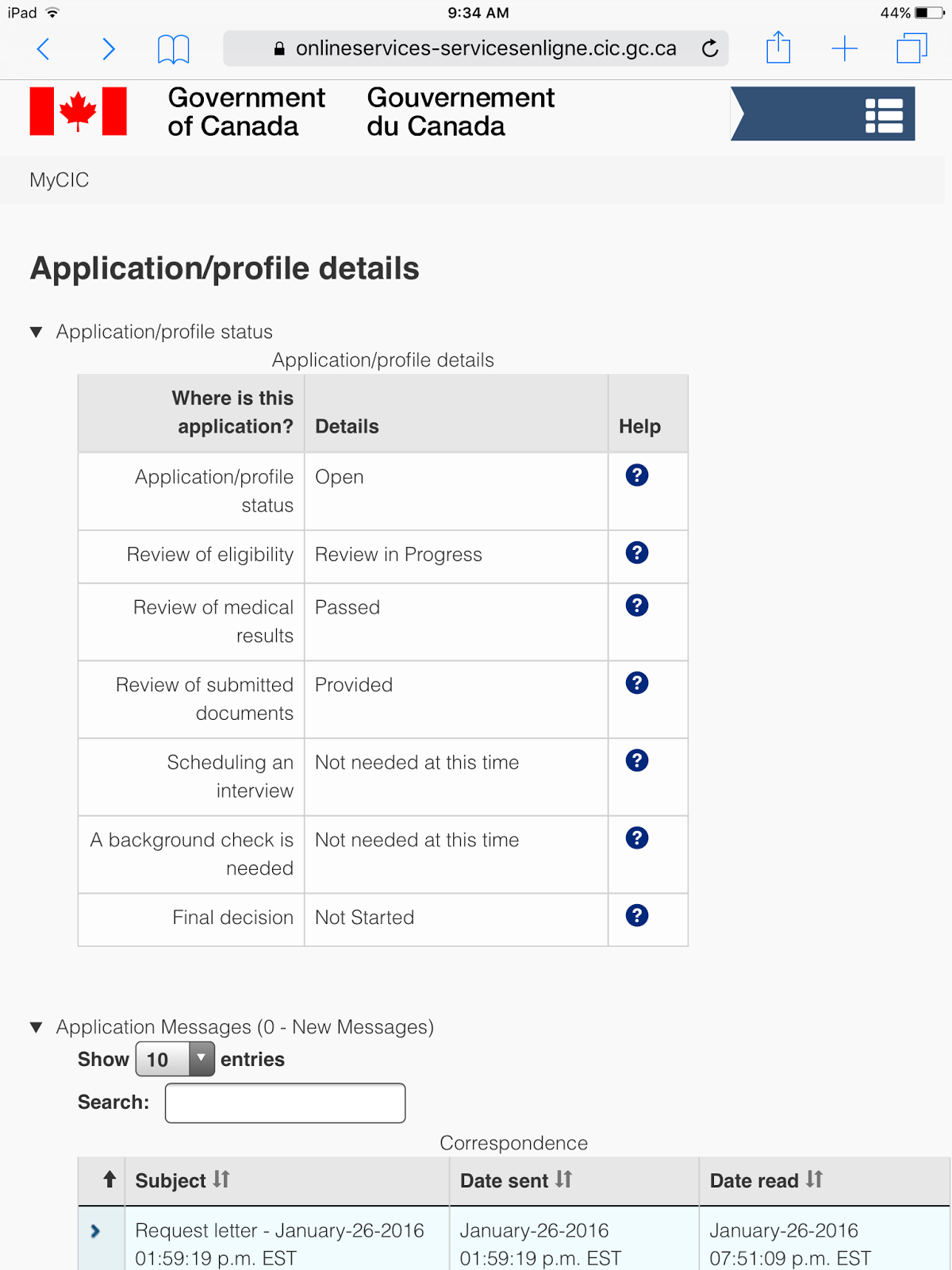Tap the Safari forward arrow
Screen dimensions: 952x1270
[x=109, y=49]
